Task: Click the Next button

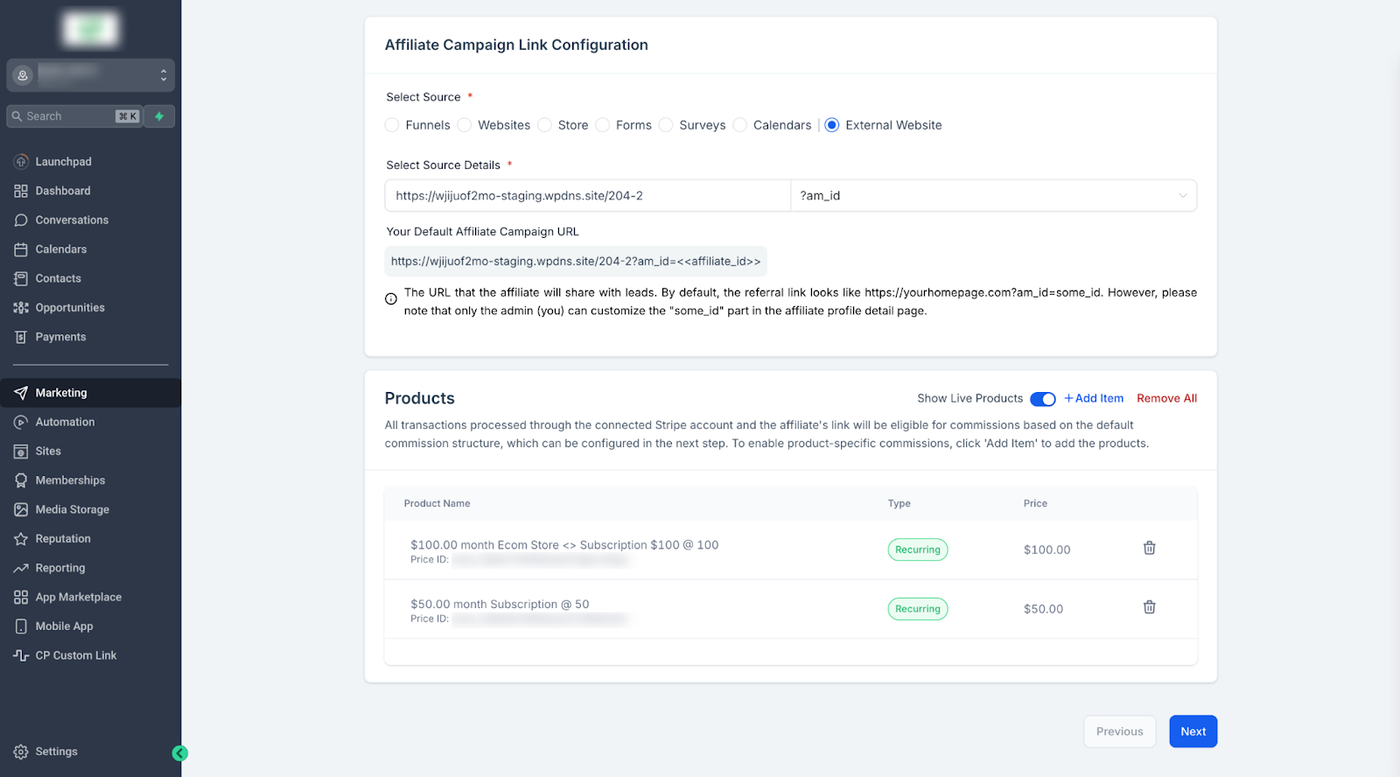Action: coord(1193,732)
